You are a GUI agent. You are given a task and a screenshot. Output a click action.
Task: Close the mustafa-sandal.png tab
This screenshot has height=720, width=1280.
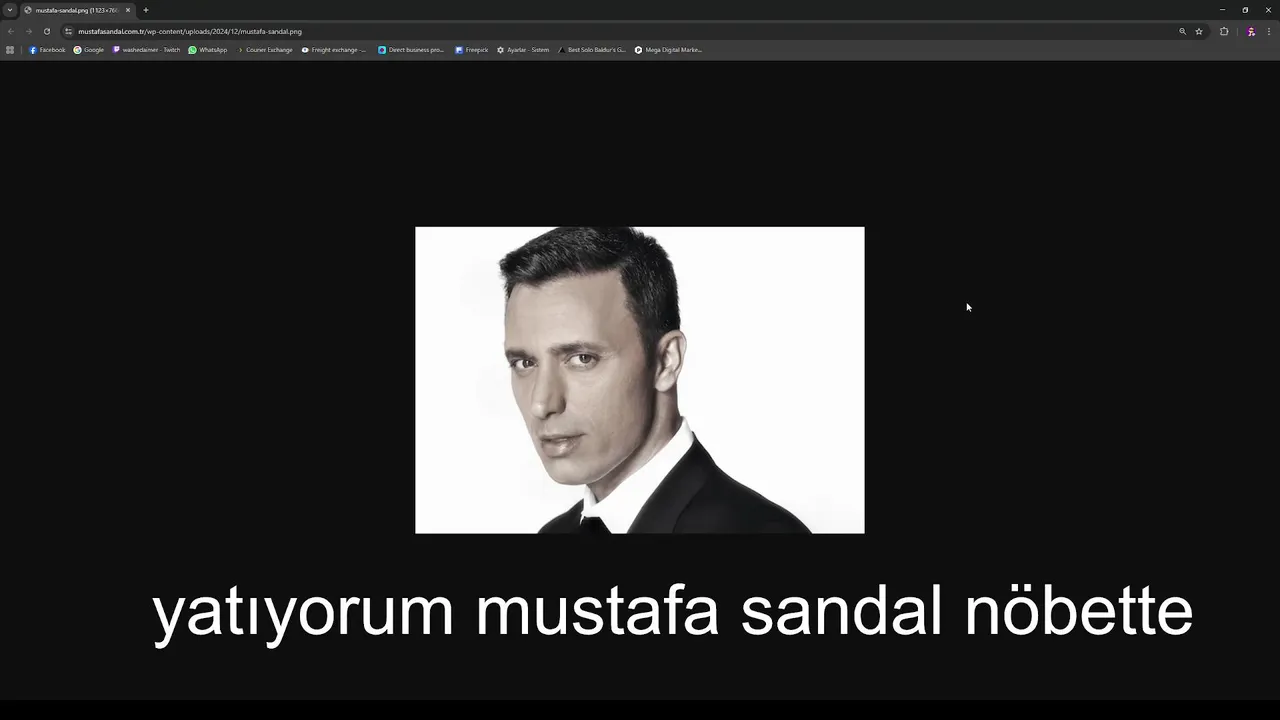(128, 10)
